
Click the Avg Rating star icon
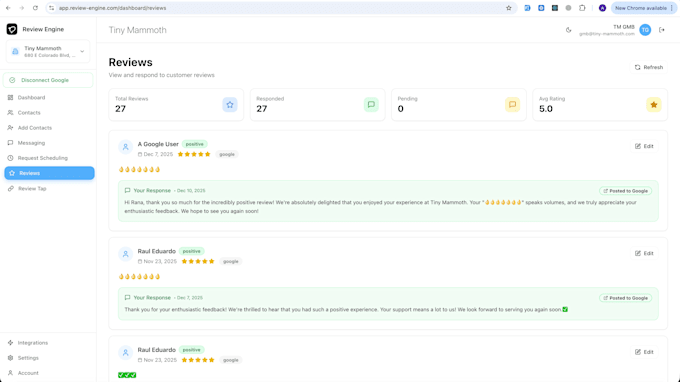(654, 104)
